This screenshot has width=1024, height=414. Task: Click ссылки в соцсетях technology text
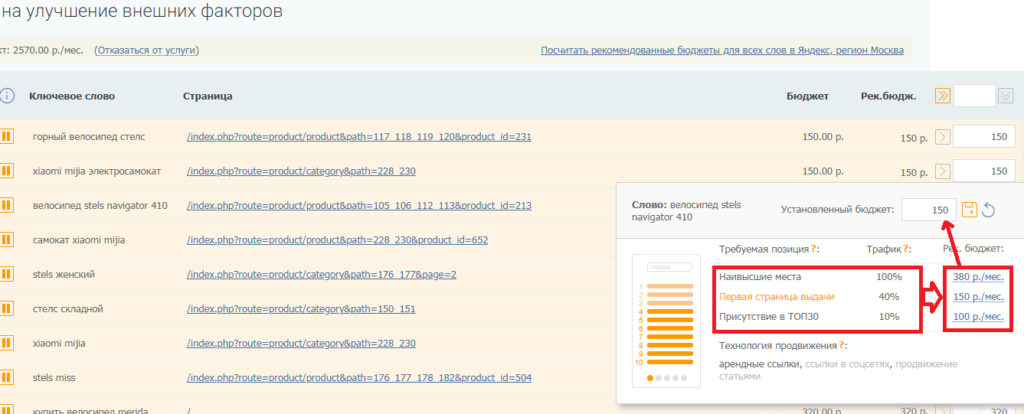pyautogui.click(x=849, y=364)
